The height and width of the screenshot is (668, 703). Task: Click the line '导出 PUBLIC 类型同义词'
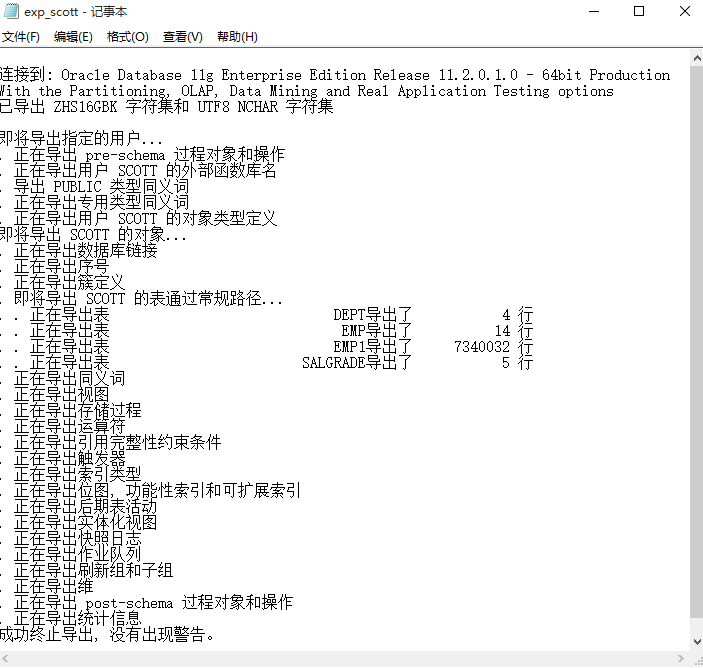pos(101,187)
